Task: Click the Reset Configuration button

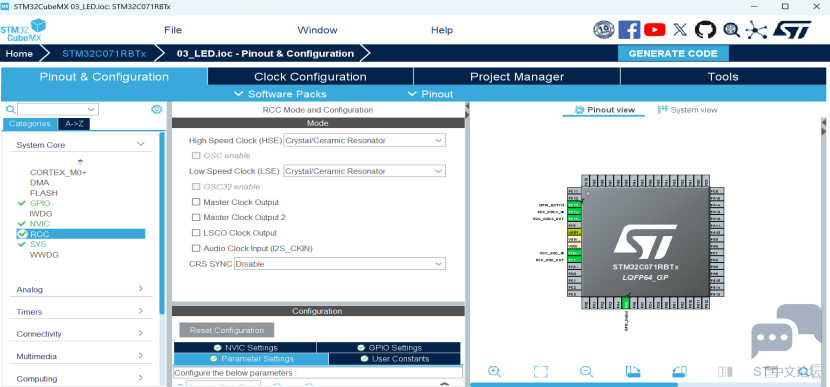Action: [x=227, y=330]
